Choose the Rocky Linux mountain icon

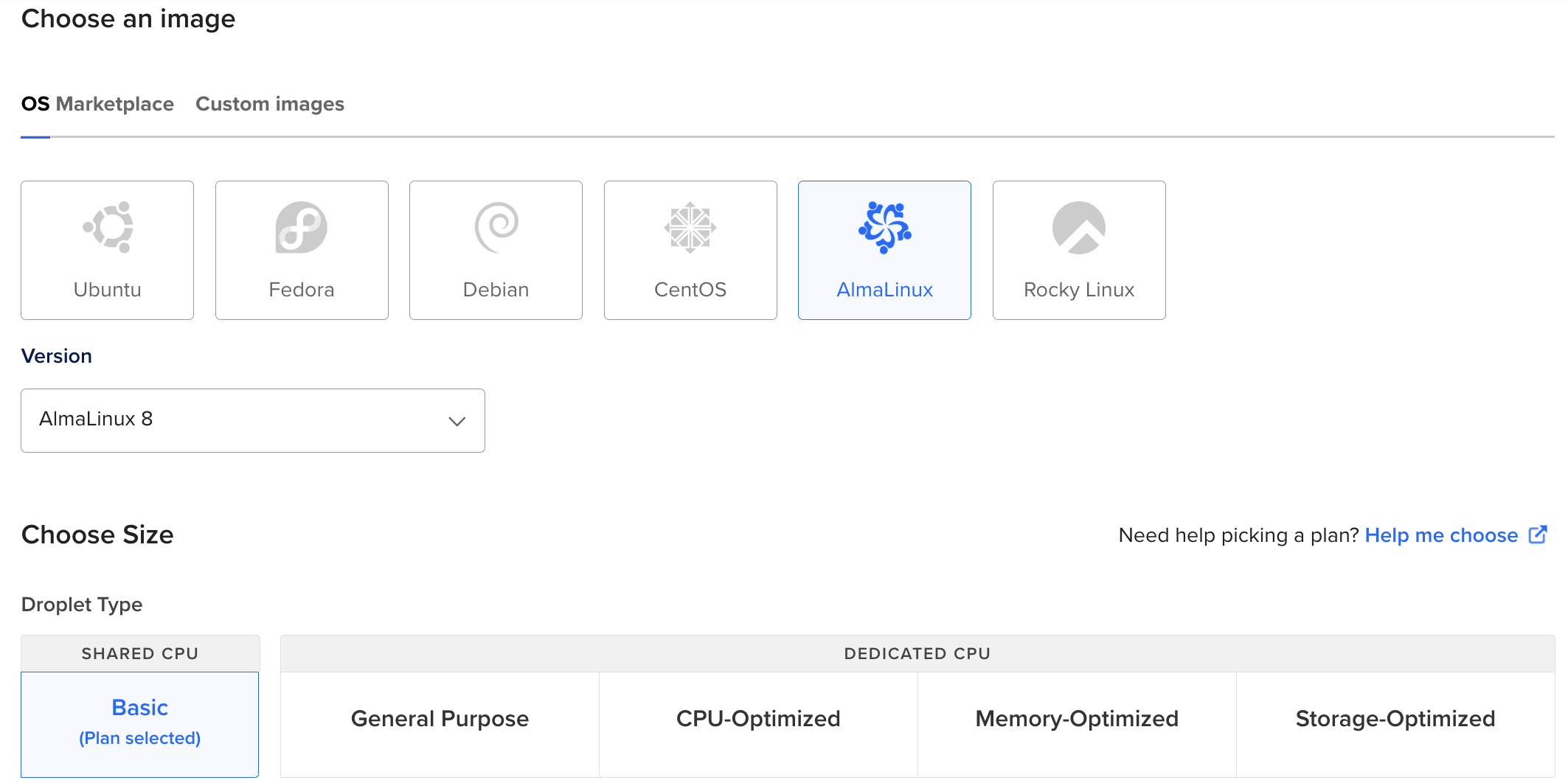point(1079,227)
